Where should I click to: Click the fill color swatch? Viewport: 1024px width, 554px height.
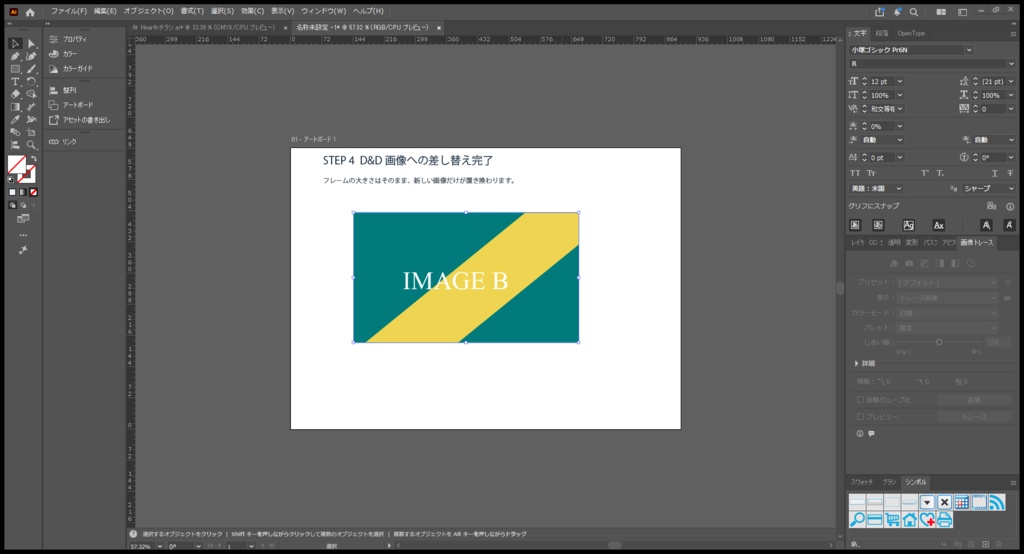(x=16, y=165)
